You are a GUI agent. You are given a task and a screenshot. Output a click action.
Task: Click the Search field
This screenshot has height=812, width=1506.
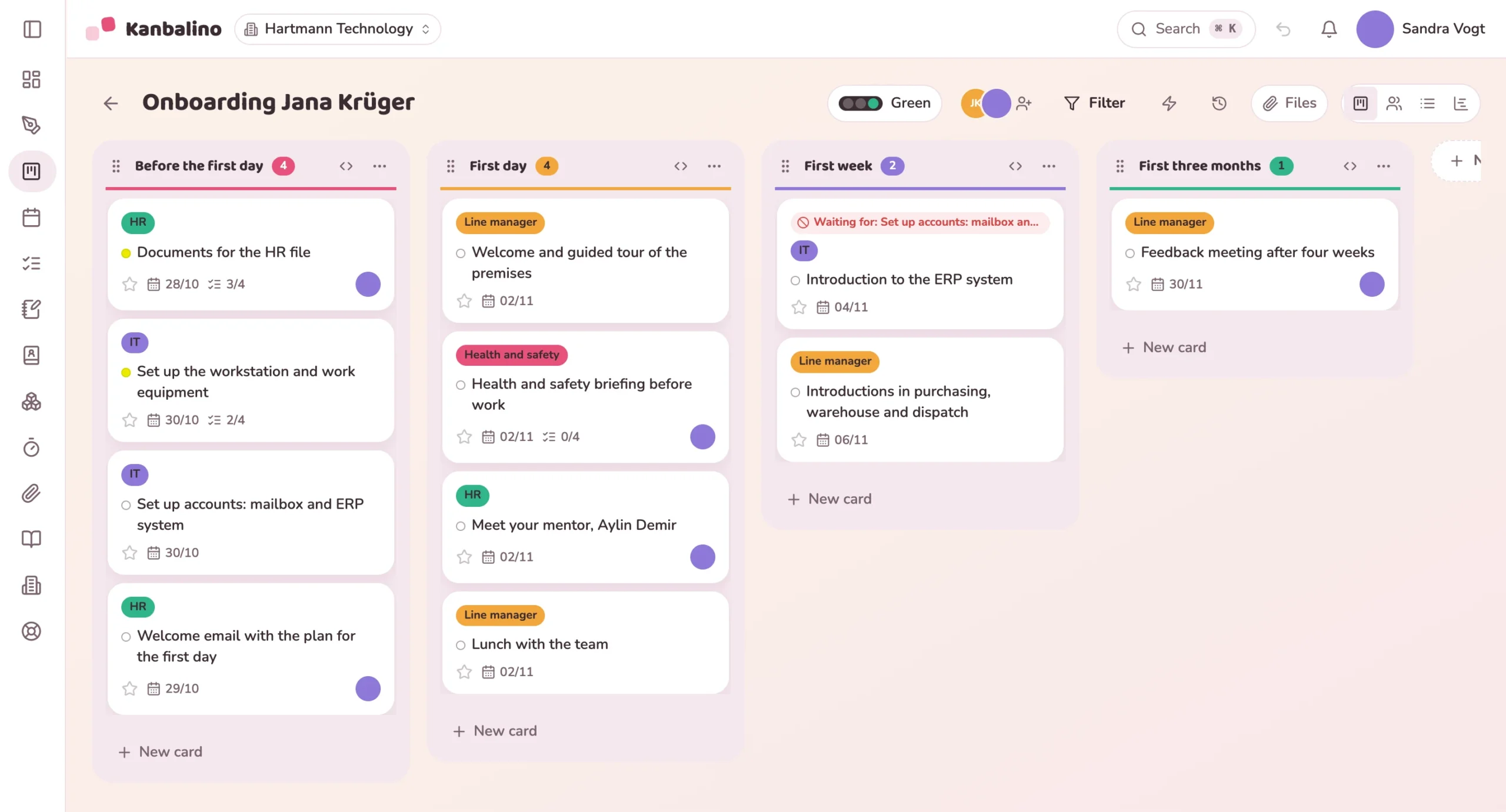tap(1186, 29)
